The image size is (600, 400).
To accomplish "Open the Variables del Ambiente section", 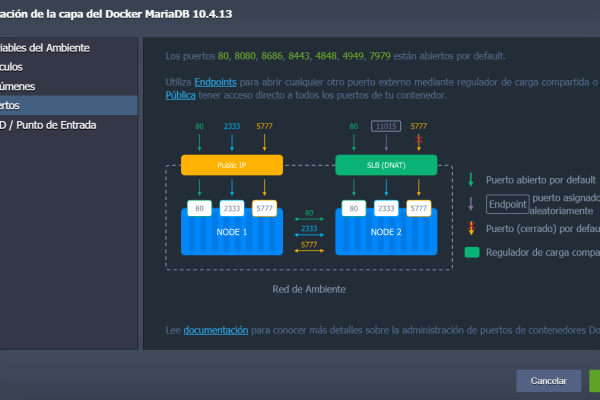I will (68, 48).
